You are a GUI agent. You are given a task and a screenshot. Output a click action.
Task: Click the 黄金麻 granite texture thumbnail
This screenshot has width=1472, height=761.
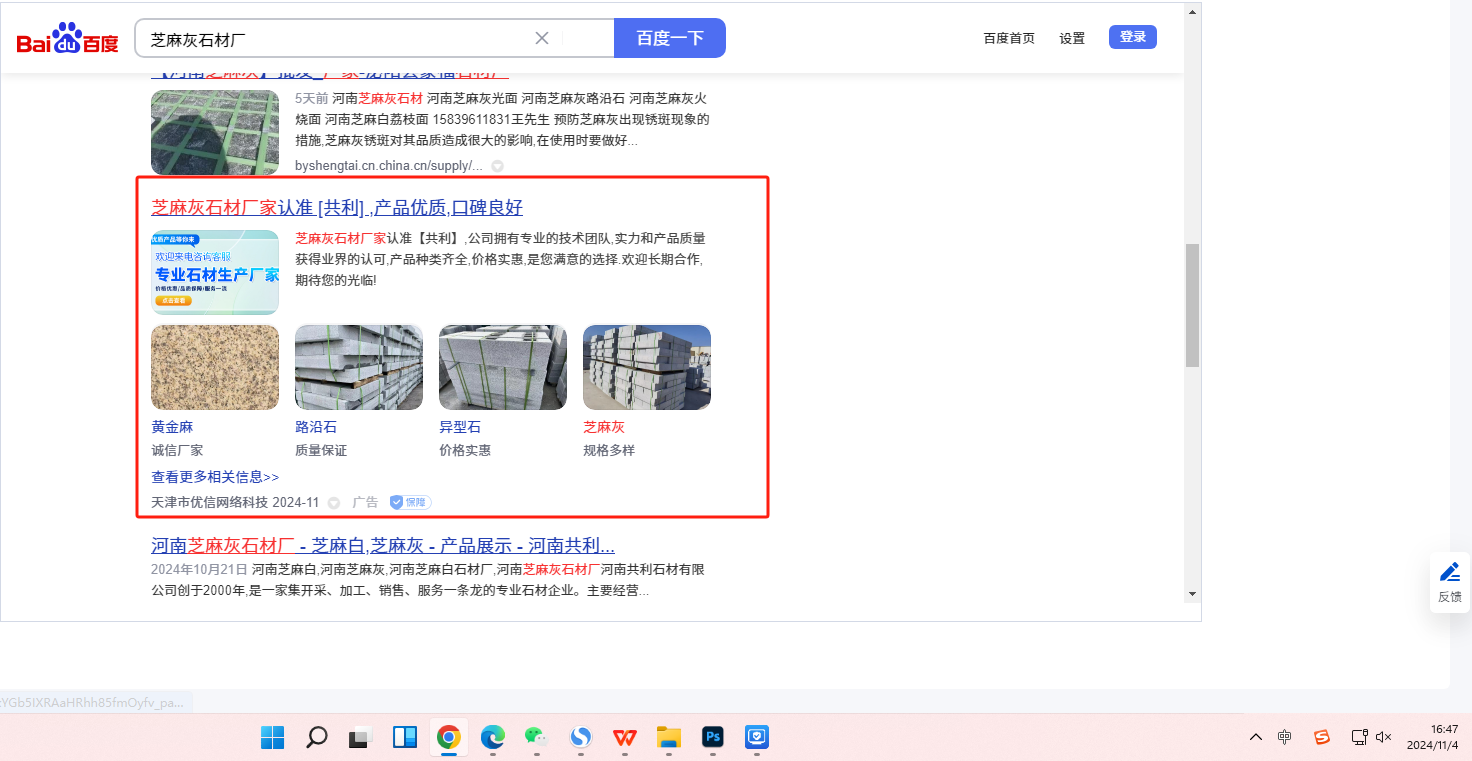(215, 367)
